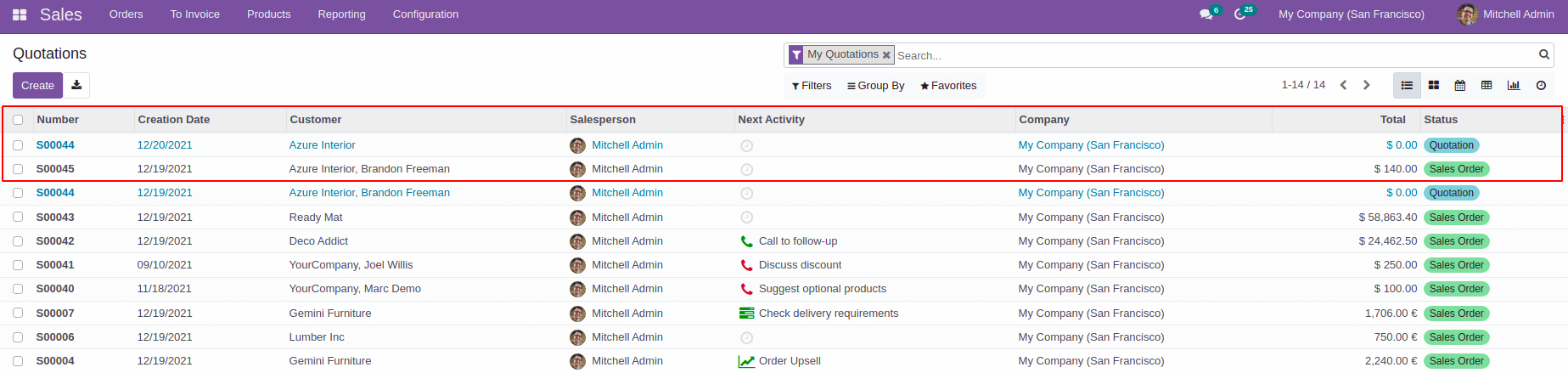Check the box for order S00043
The image size is (1568, 373).
tap(18, 217)
